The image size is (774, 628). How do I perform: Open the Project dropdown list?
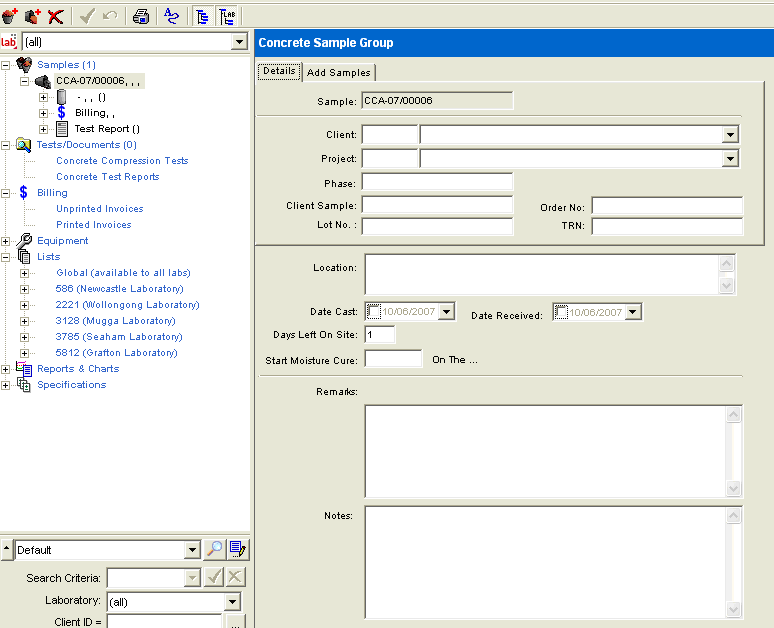coord(730,159)
